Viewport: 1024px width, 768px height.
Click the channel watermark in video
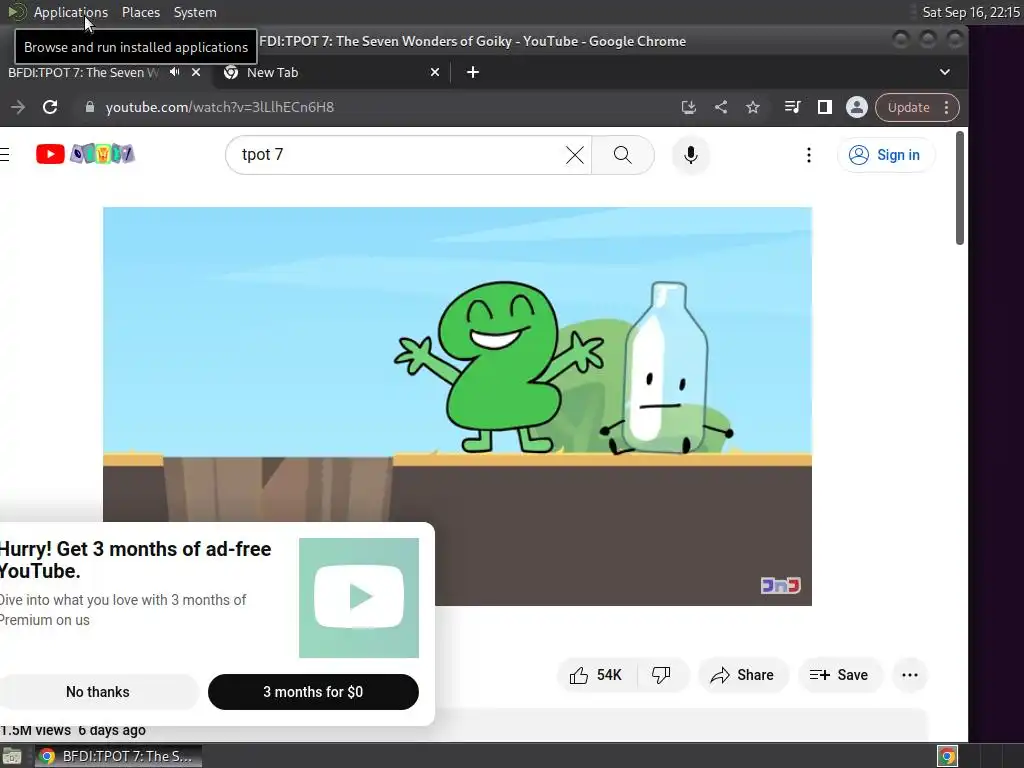click(x=780, y=585)
